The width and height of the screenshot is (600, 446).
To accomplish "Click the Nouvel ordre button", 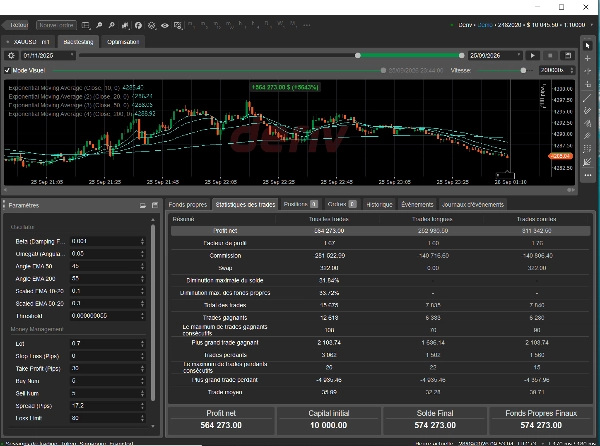I will [x=56, y=25].
